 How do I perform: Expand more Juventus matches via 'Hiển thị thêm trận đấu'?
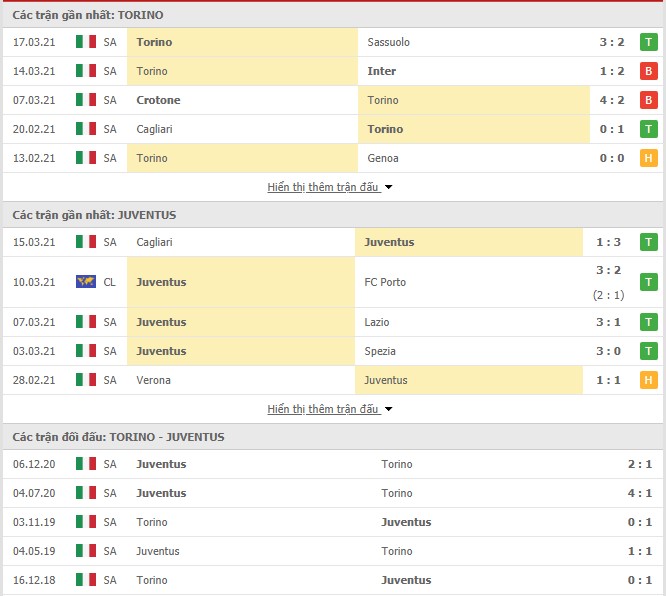click(x=323, y=409)
